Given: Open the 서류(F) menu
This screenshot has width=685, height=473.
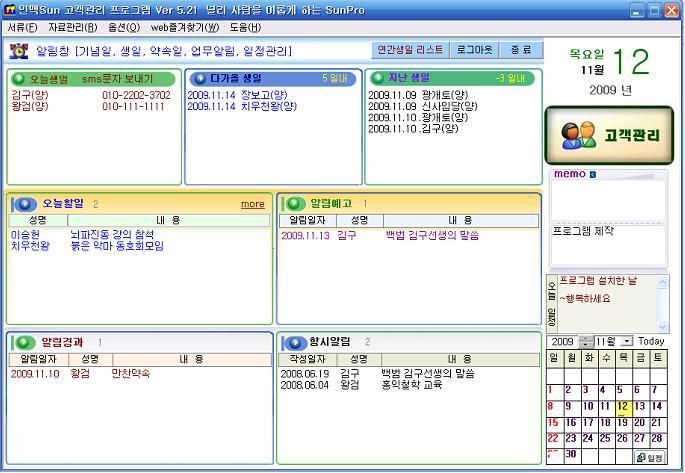Looking at the screenshot, I should coord(22,28).
